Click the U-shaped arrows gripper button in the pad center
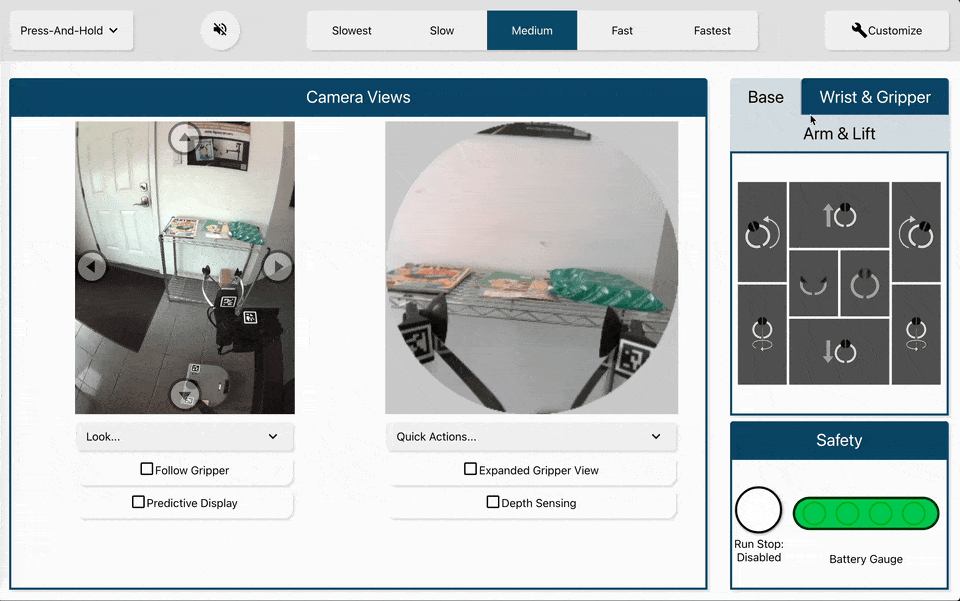The width and height of the screenshot is (960, 601). pyautogui.click(x=813, y=283)
